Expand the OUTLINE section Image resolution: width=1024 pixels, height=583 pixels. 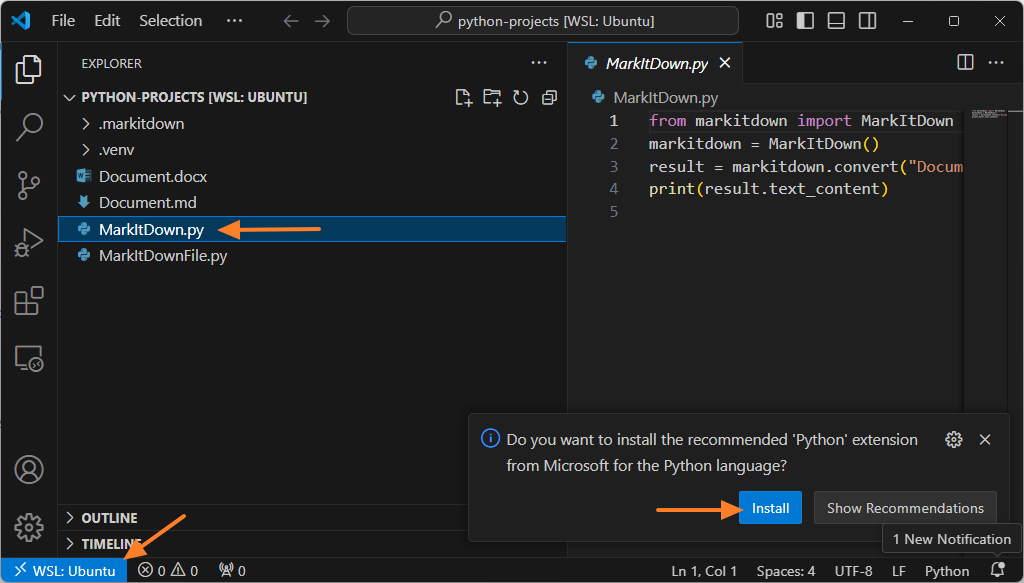(109, 518)
